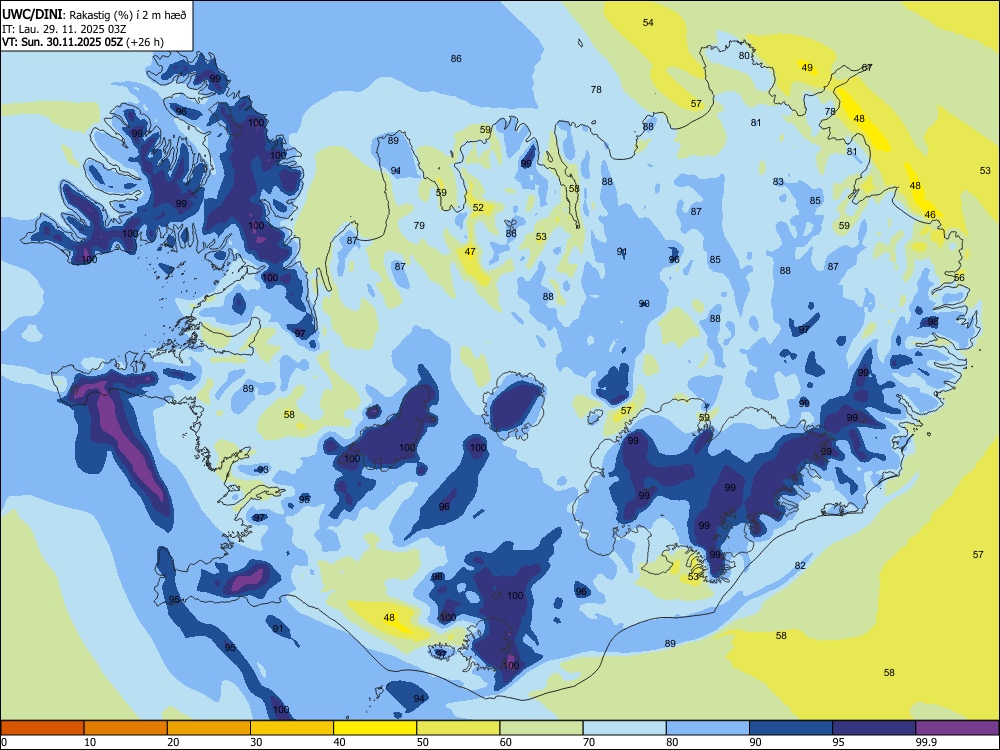This screenshot has width=1000, height=750.
Task: Select the dark blue 90–95 legend swatch
Action: (791, 728)
